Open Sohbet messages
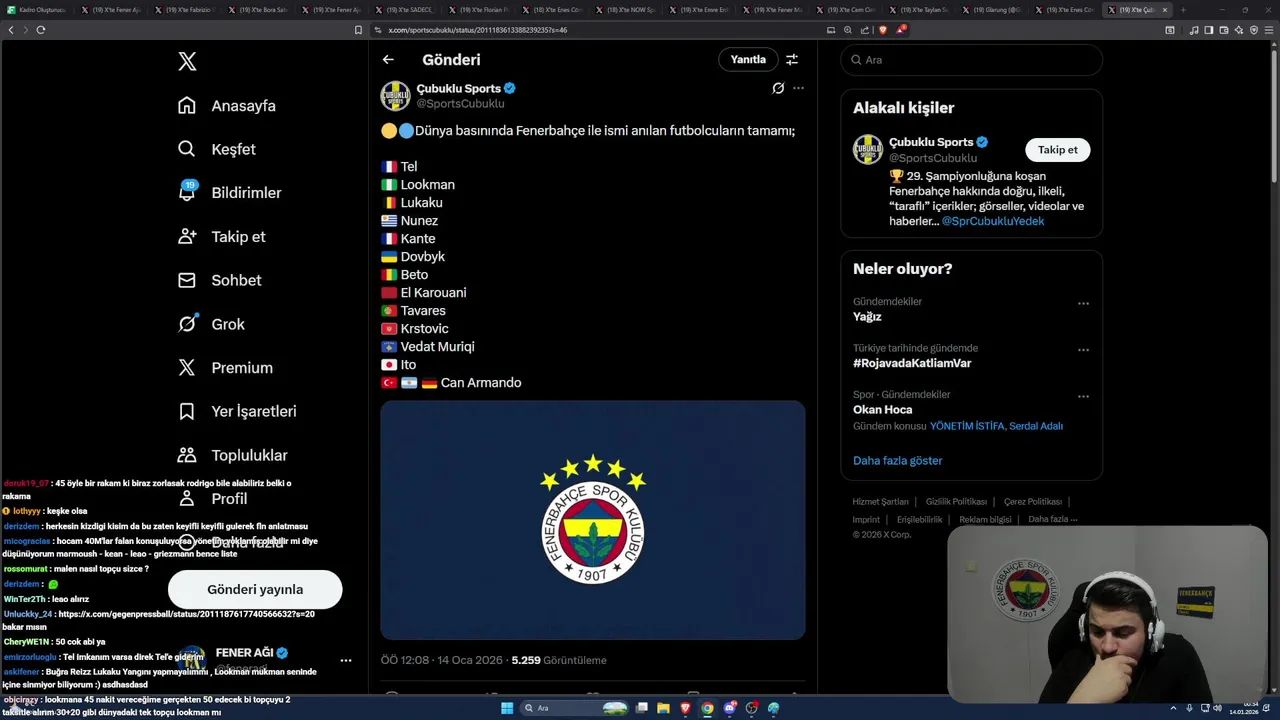This screenshot has width=1280, height=720. tap(219, 281)
